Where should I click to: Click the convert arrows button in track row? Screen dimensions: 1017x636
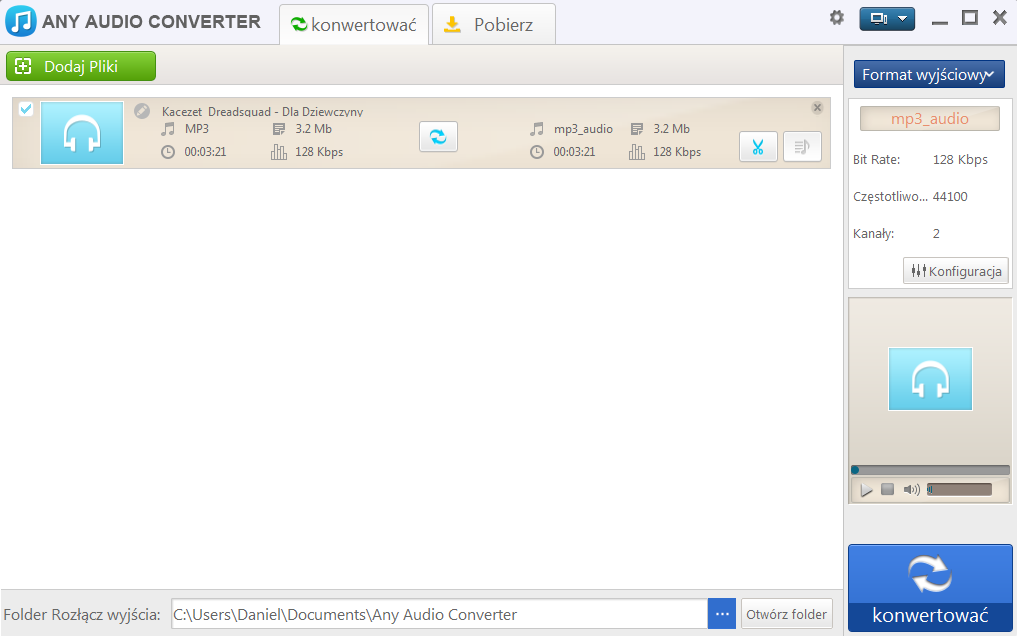pyautogui.click(x=438, y=136)
